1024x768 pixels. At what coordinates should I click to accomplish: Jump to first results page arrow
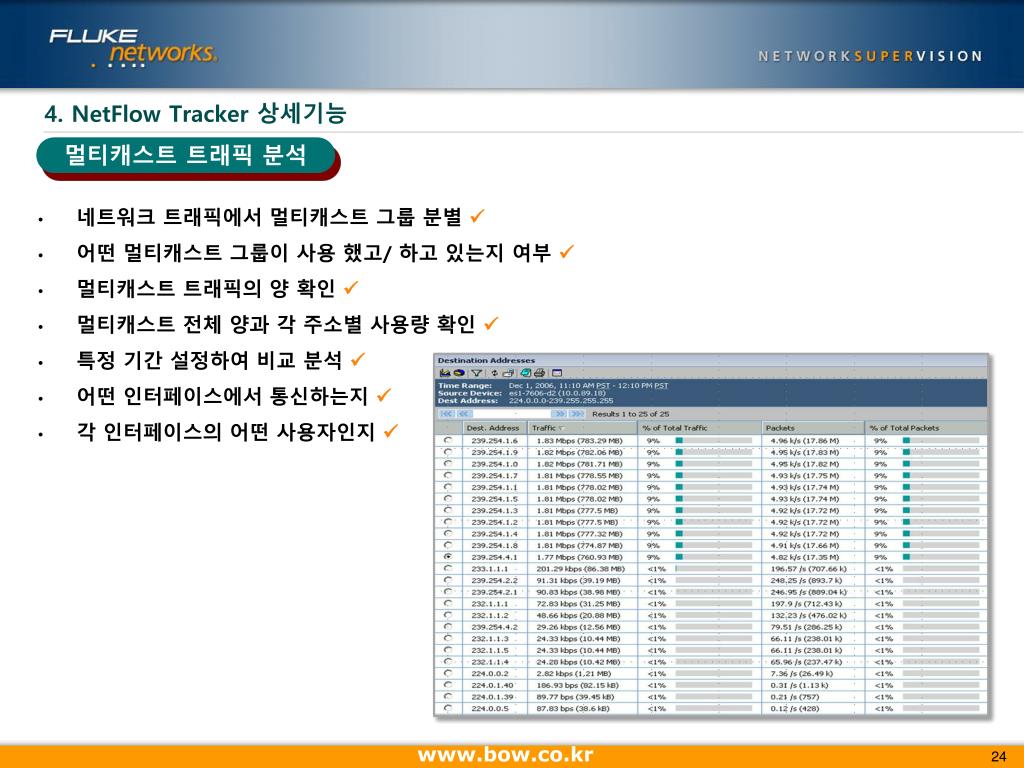pos(447,414)
